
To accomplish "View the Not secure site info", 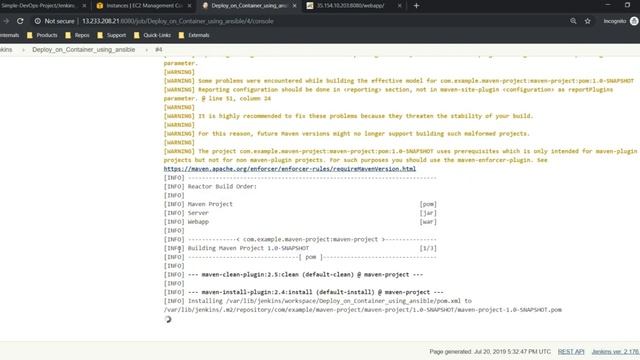I will point(55,21).
